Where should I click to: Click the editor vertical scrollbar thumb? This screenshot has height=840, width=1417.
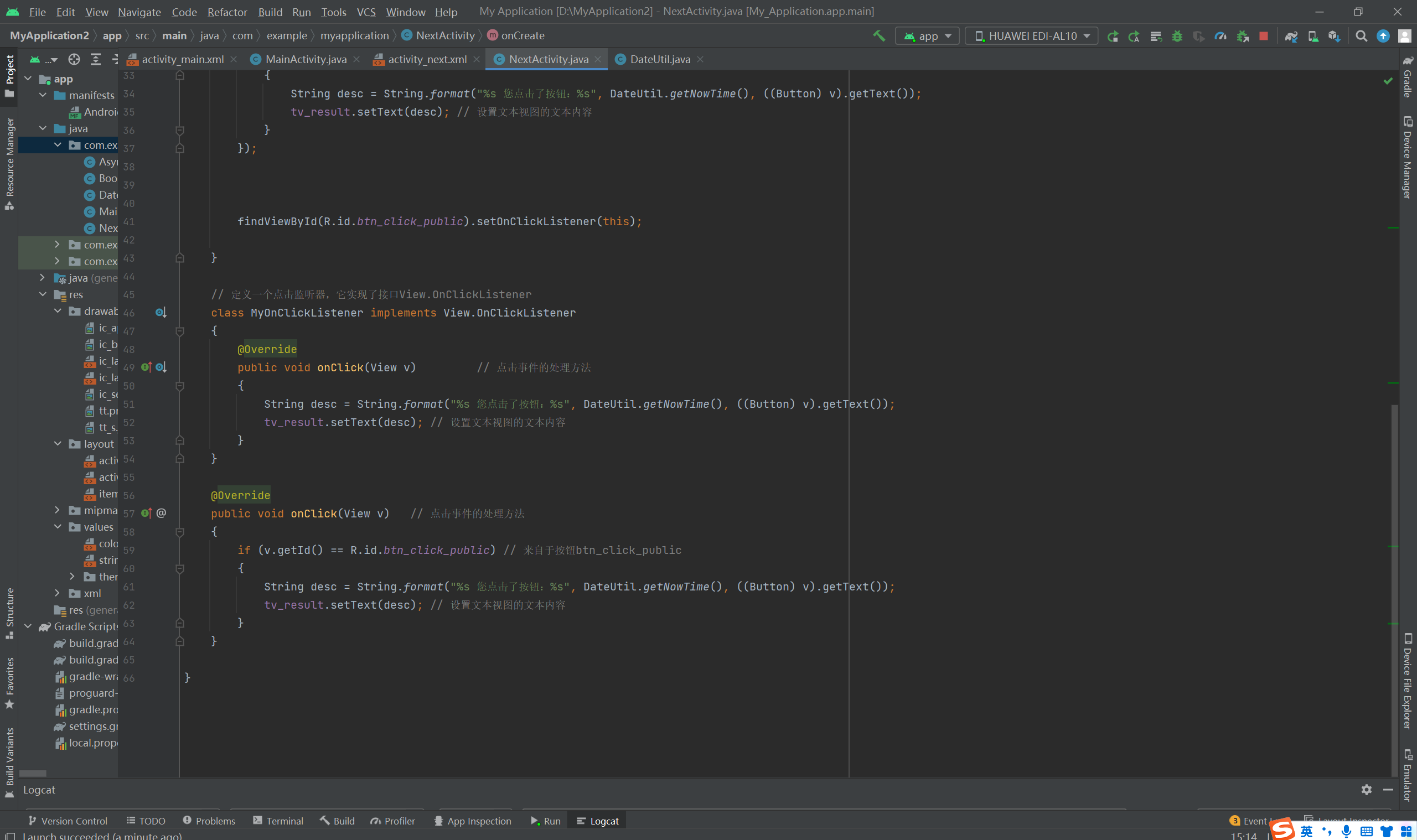click(x=1394, y=589)
